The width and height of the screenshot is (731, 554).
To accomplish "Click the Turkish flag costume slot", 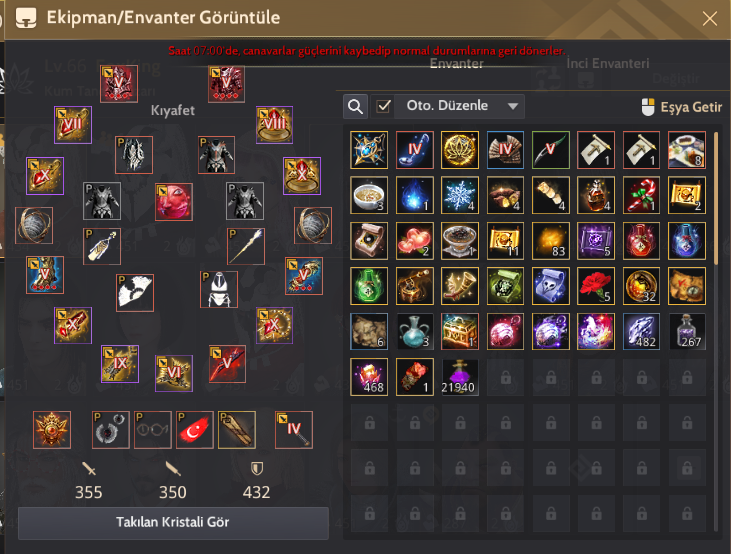I will [x=195, y=429].
